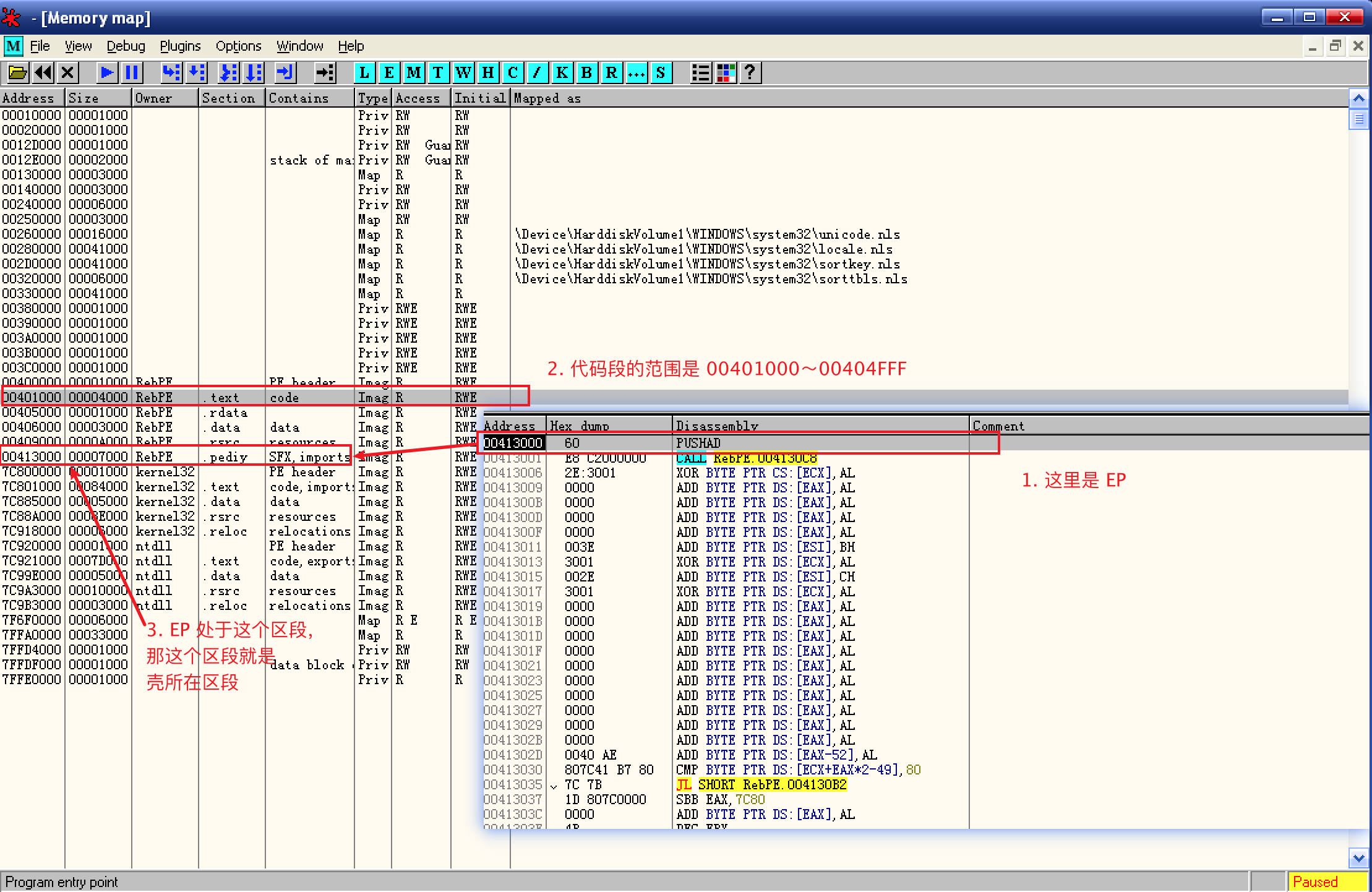
Task: Click the Help question mark icon
Action: pyautogui.click(x=750, y=73)
